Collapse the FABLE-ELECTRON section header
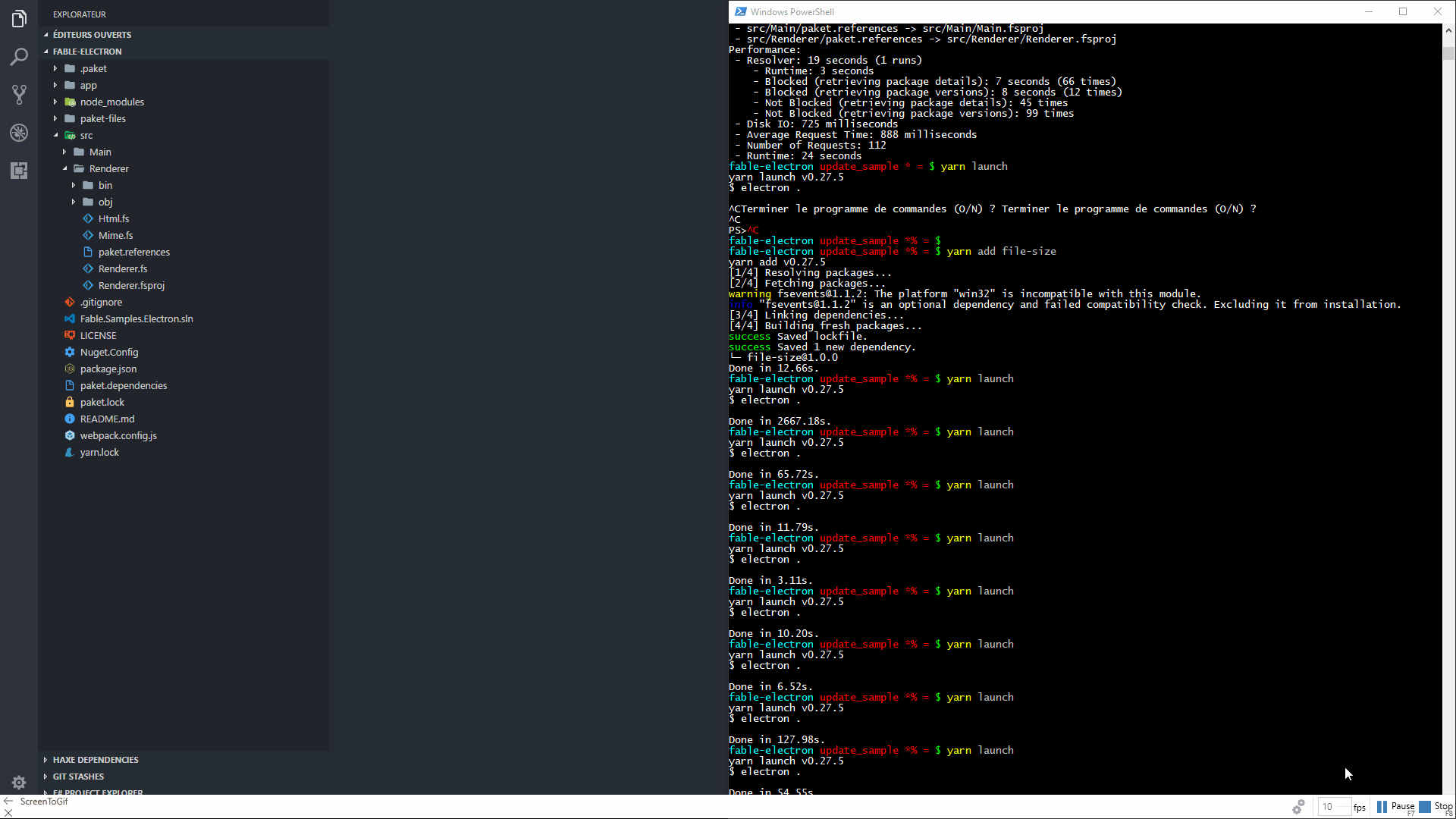 (x=87, y=52)
